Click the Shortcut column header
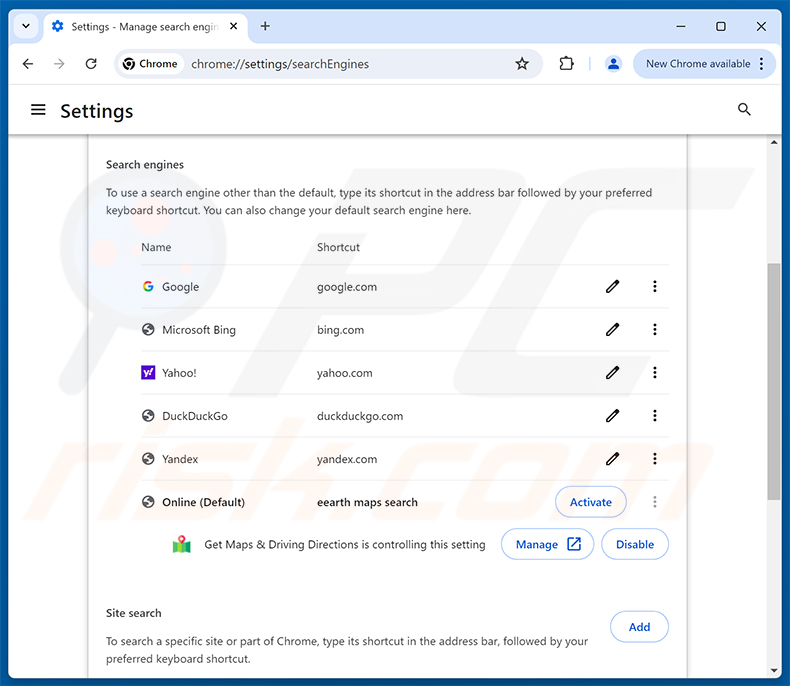Image resolution: width=790 pixels, height=686 pixels. coord(338,247)
